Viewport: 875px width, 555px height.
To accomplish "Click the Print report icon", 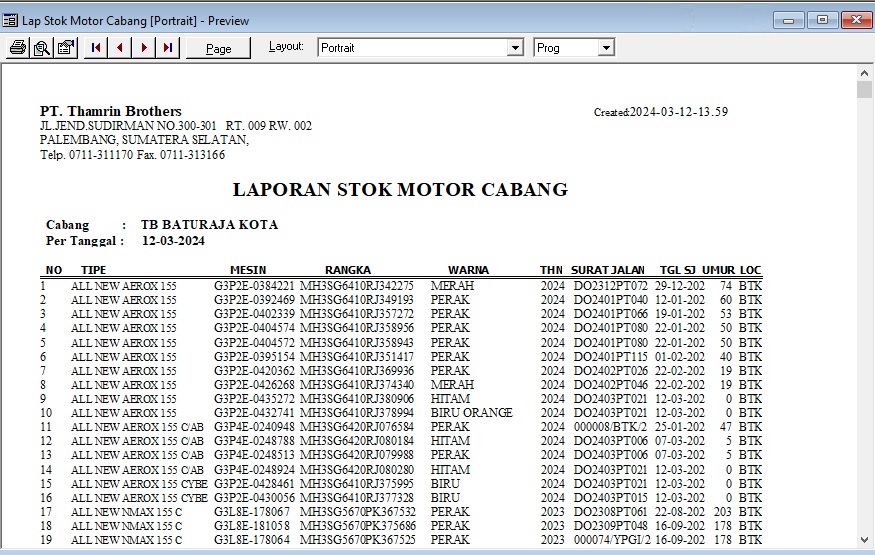I will coord(18,47).
